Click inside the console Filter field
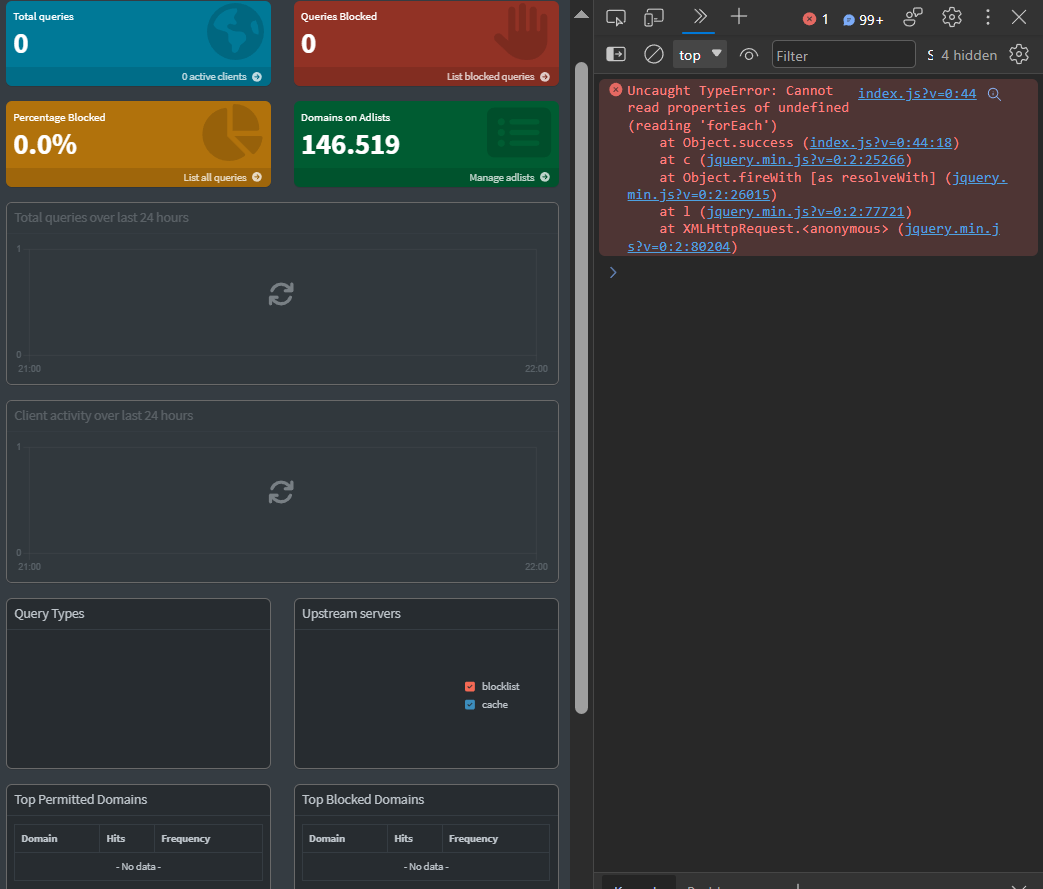This screenshot has width=1043, height=889. [843, 54]
